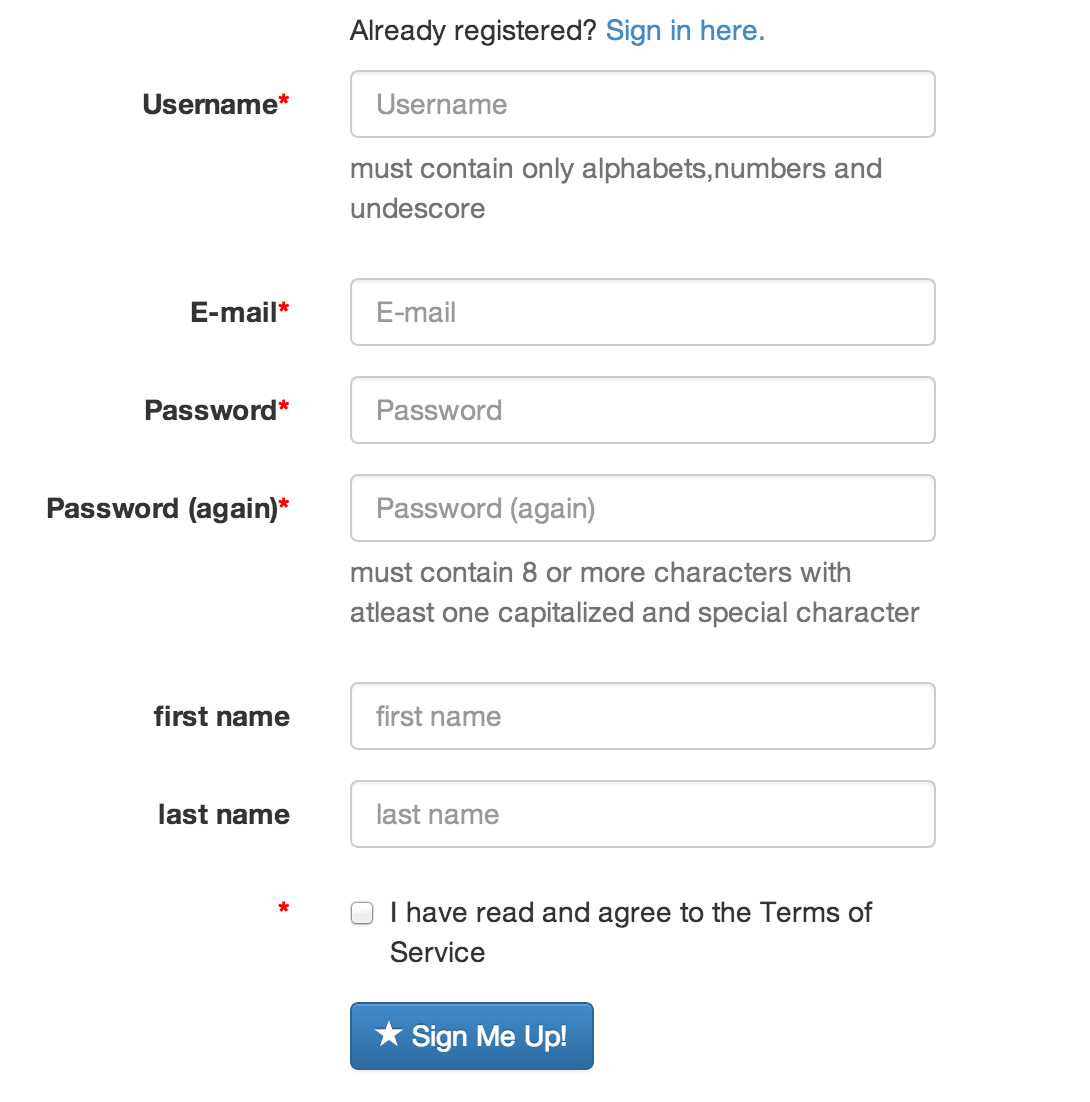Click the red asterisk beside Terms checkbox
This screenshot has width=1090, height=1102.
click(x=284, y=908)
